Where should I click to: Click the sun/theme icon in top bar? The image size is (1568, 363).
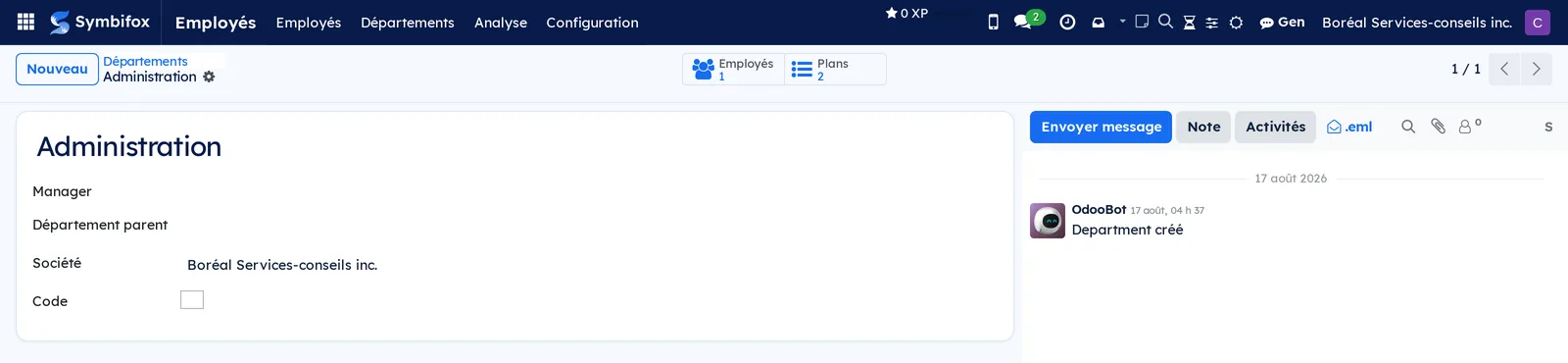coord(1236,22)
